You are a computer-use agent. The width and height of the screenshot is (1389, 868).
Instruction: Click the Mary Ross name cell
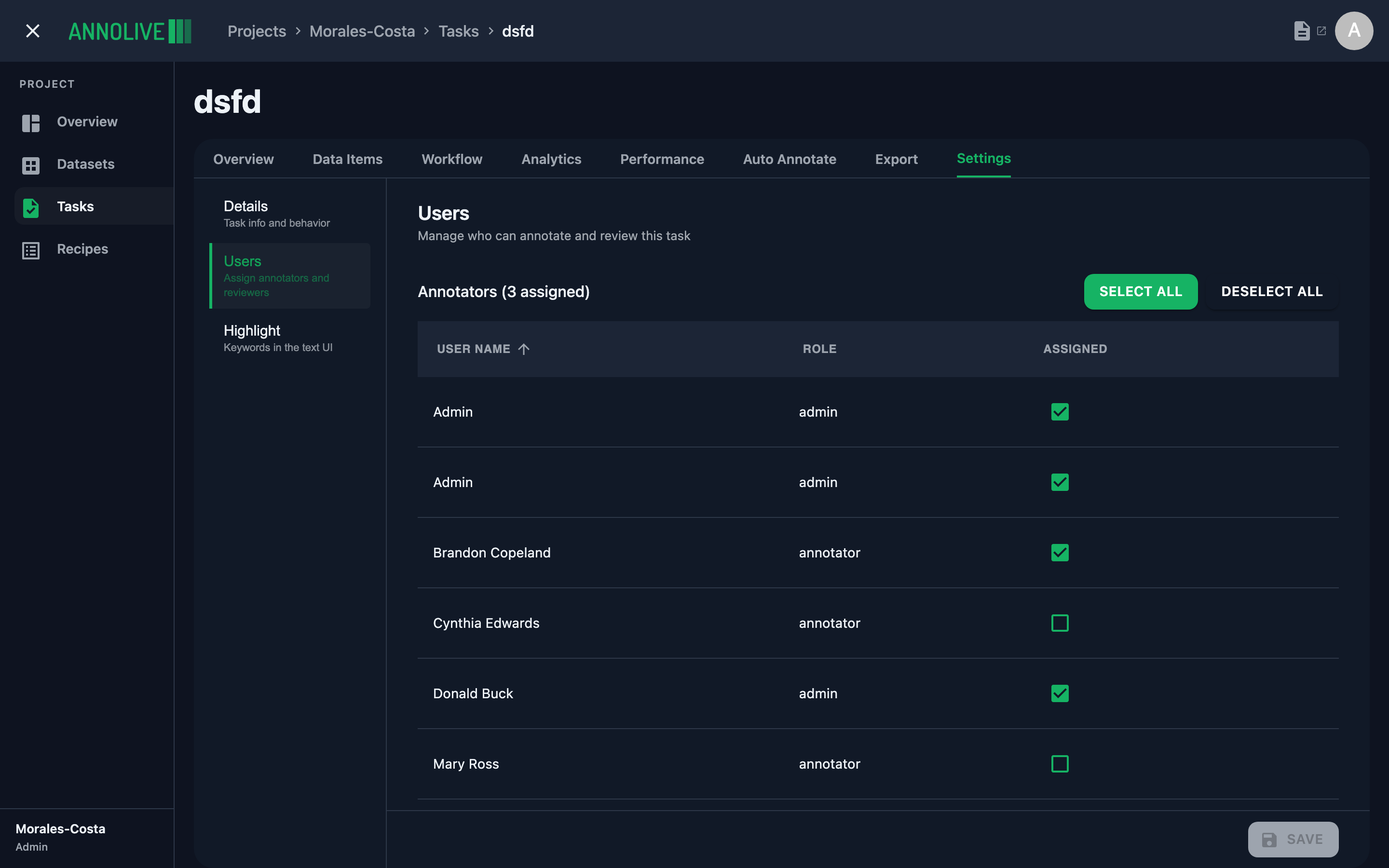tap(466, 764)
